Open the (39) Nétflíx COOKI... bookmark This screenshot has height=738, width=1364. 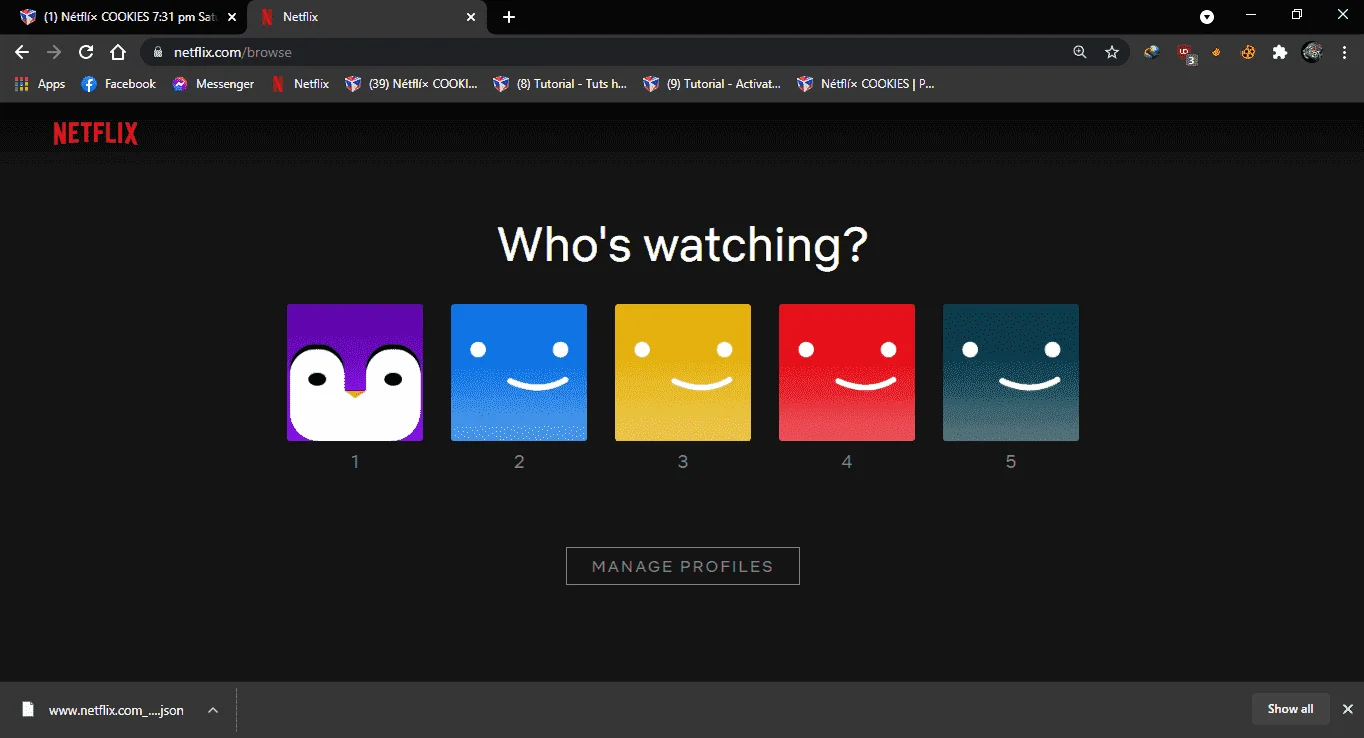pos(412,84)
